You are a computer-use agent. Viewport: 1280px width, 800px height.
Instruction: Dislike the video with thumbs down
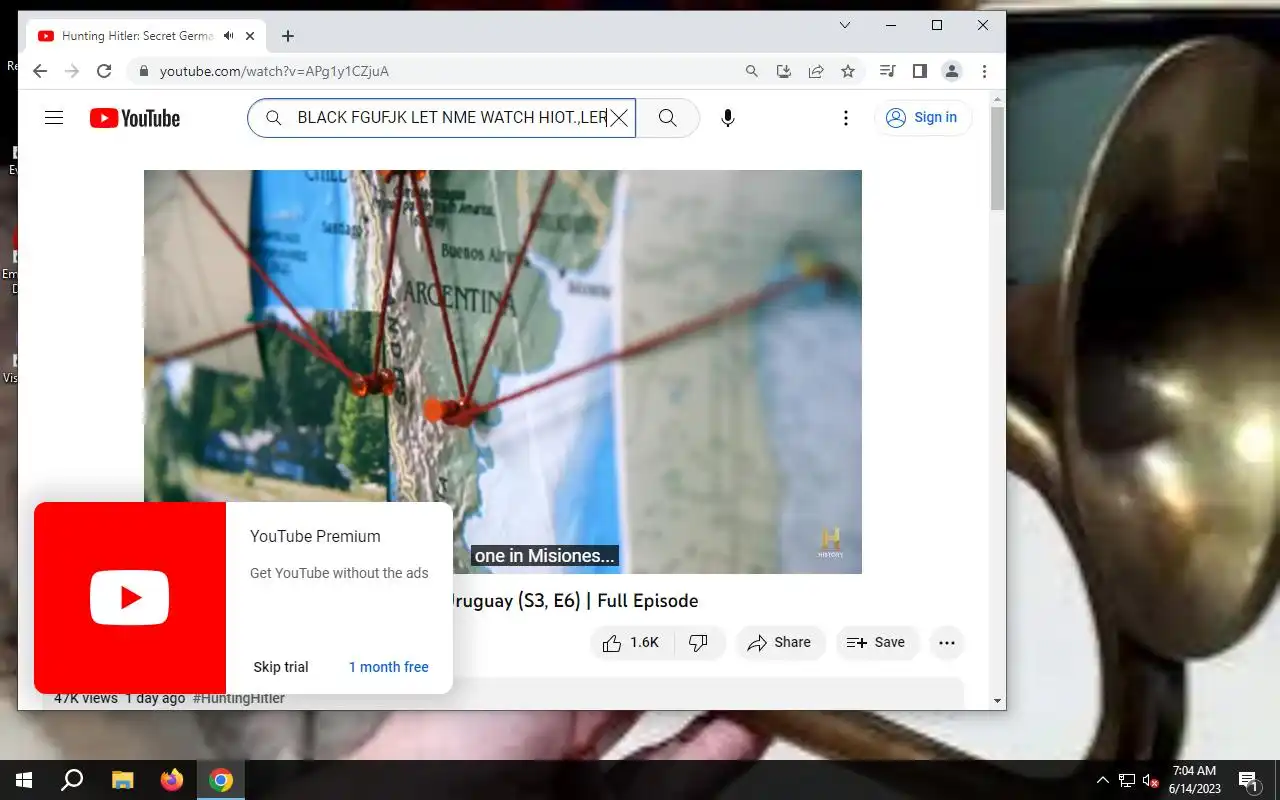[699, 643]
